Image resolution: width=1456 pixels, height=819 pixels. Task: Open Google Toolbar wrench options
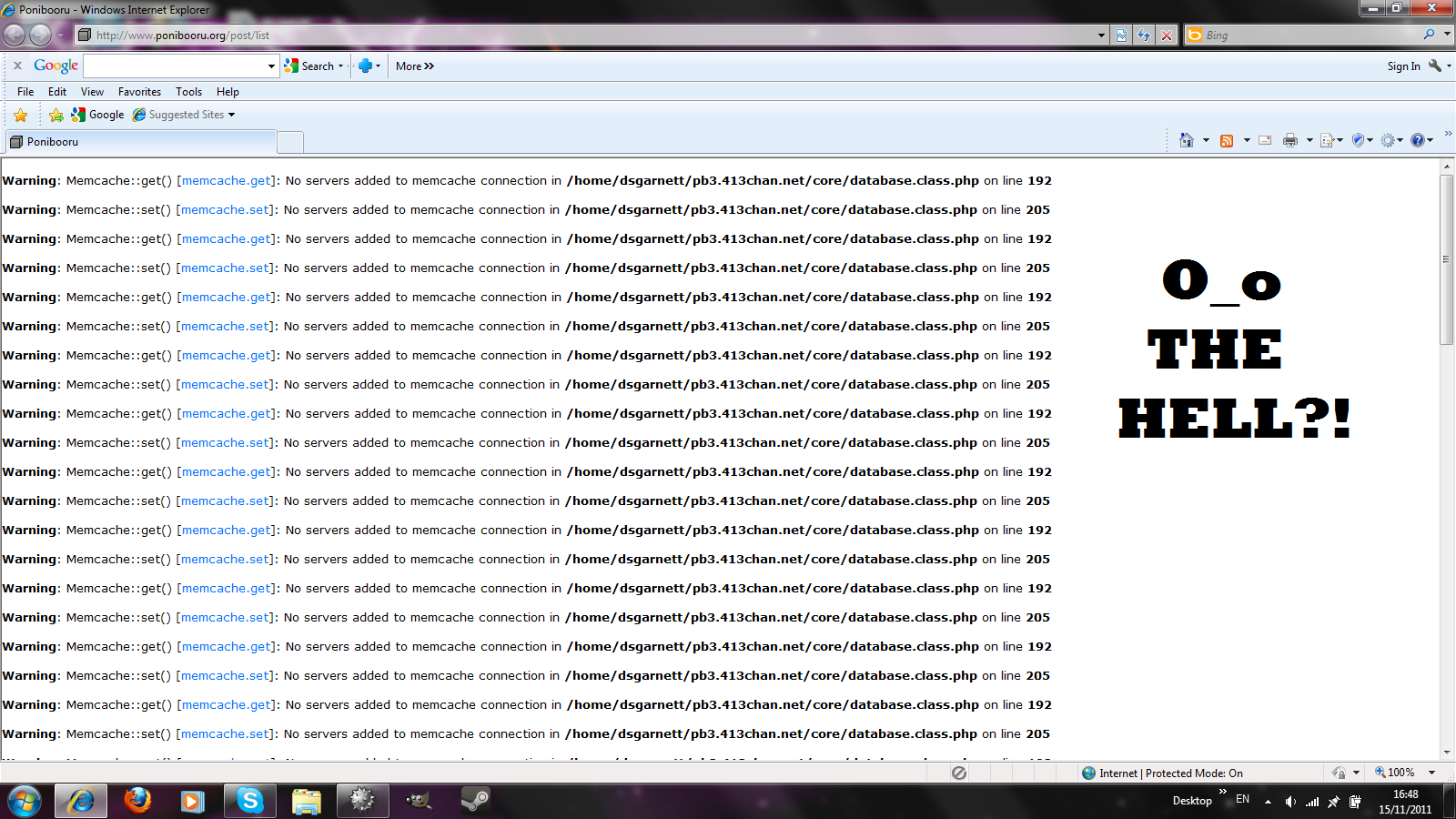coord(1435,66)
